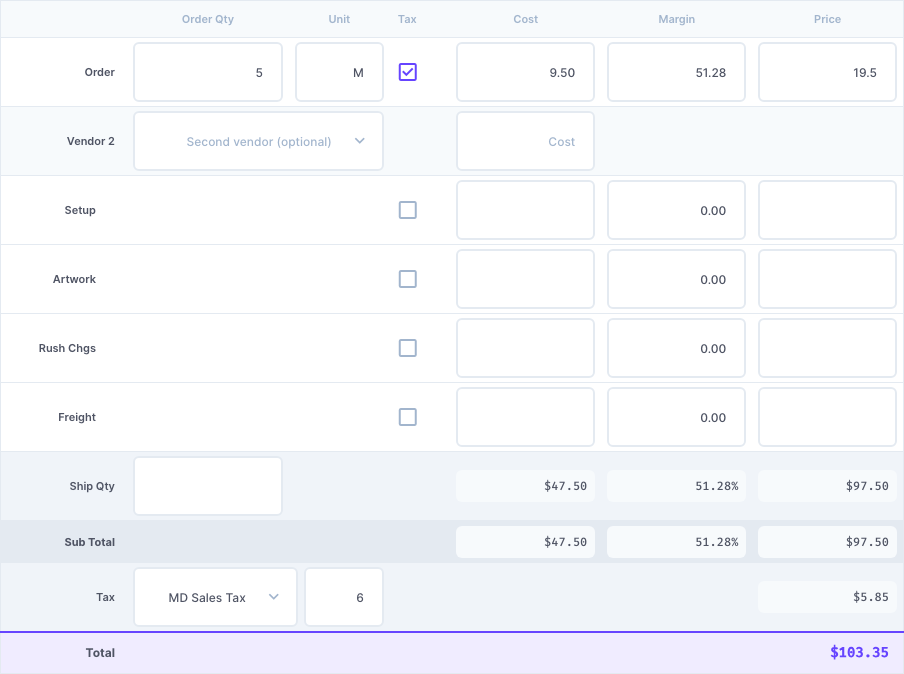The height and width of the screenshot is (674, 904).
Task: Click the Sub Total price $97.50
Action: click(x=827, y=542)
